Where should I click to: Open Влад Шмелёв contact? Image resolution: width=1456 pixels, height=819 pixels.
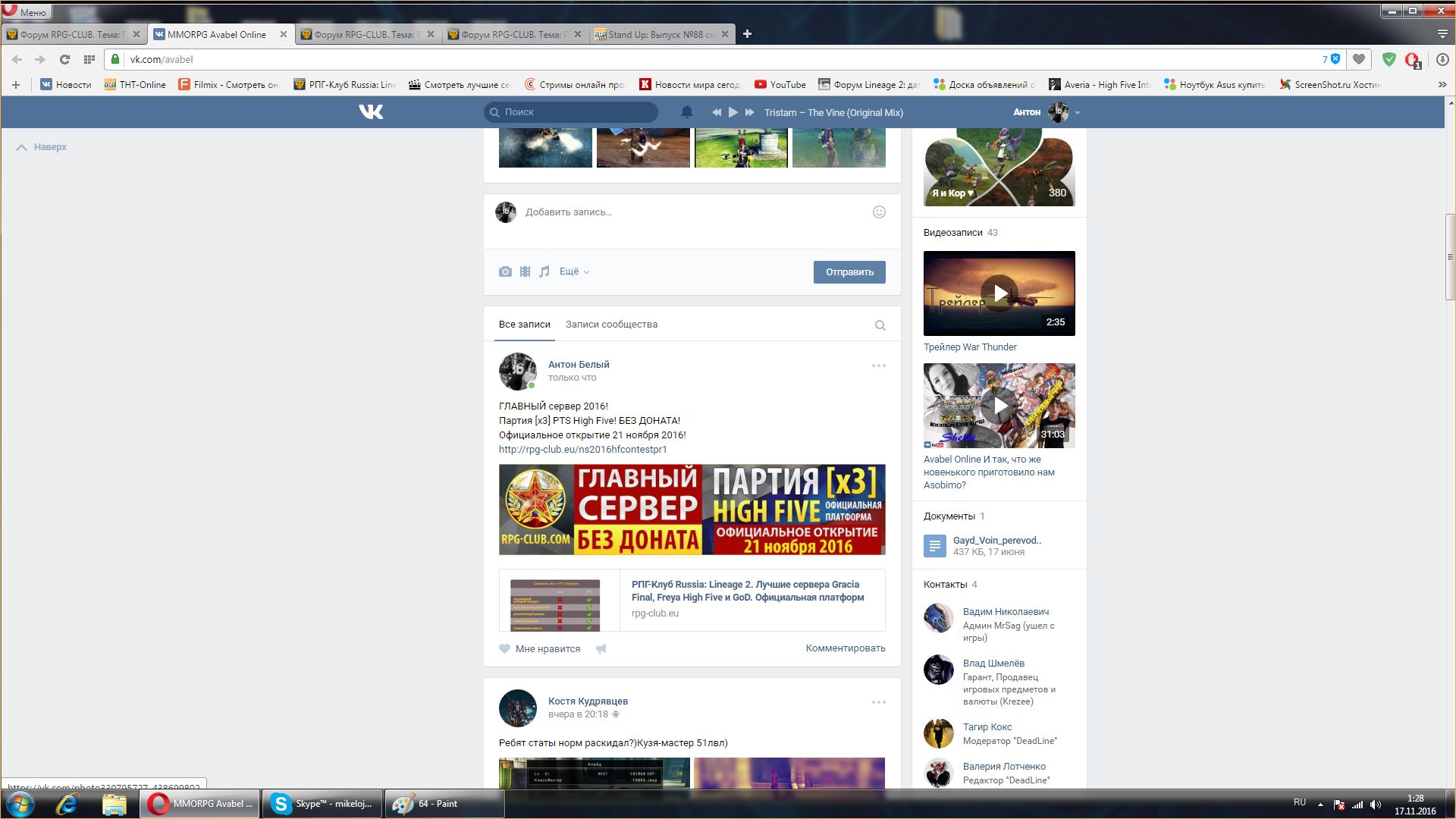993,664
